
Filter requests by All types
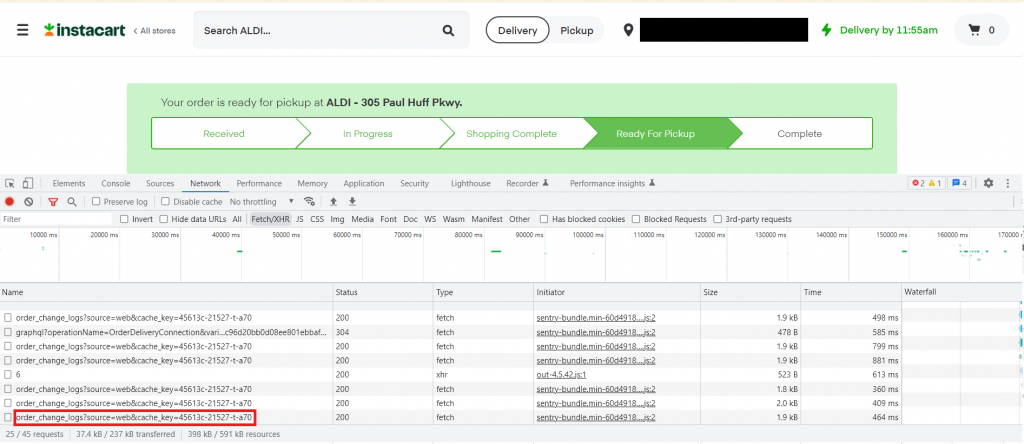click(x=236, y=219)
